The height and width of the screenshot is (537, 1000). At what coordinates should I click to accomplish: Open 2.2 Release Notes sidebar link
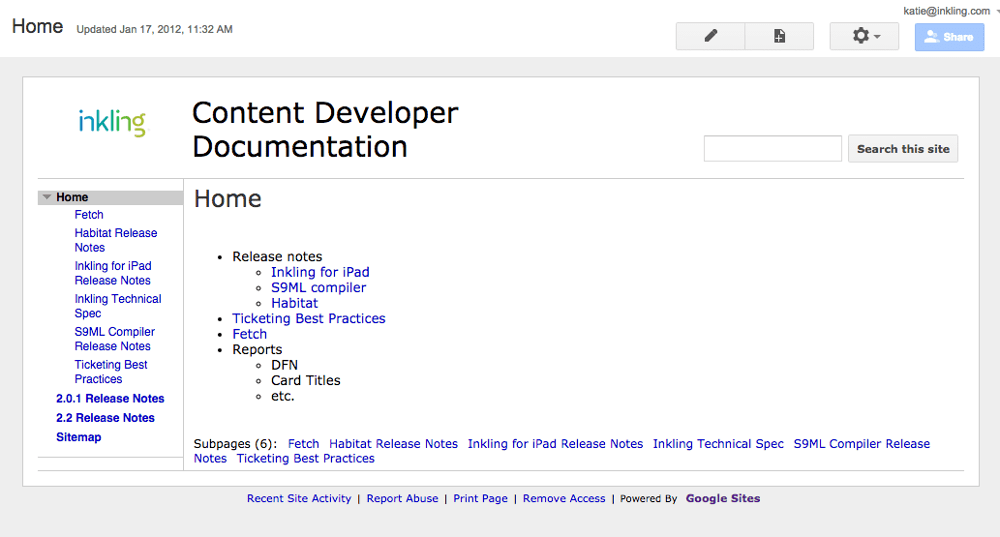click(x=105, y=418)
